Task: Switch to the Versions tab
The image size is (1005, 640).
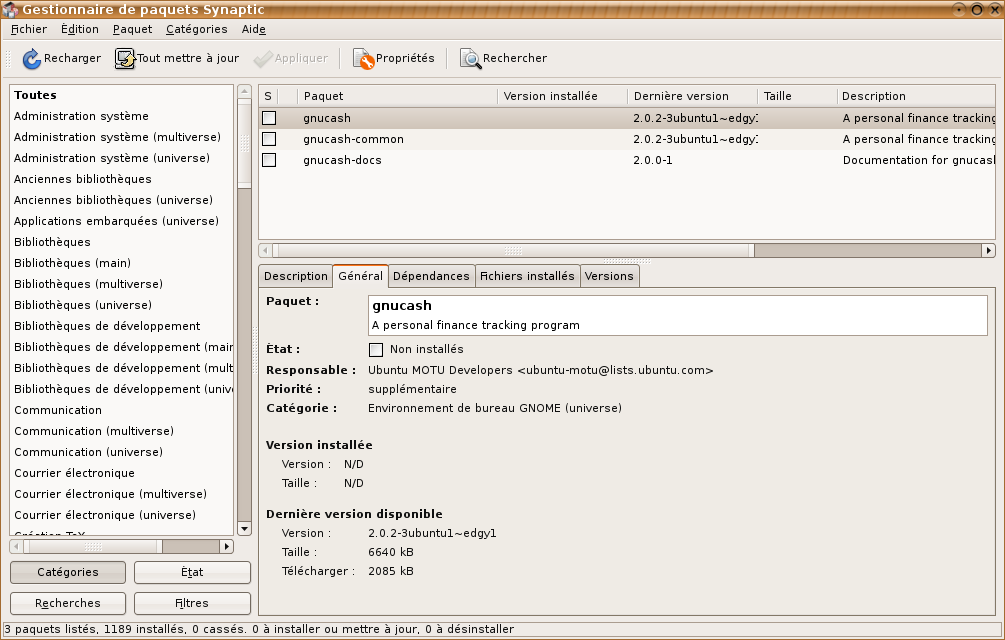Action: (x=609, y=276)
